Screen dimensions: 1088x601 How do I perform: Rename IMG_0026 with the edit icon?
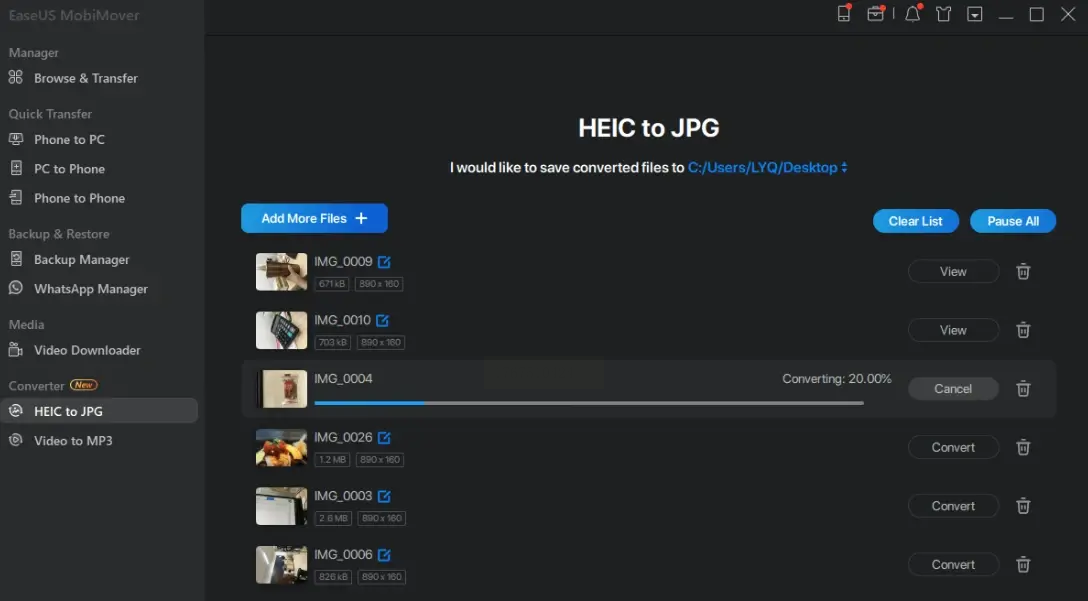pos(384,438)
